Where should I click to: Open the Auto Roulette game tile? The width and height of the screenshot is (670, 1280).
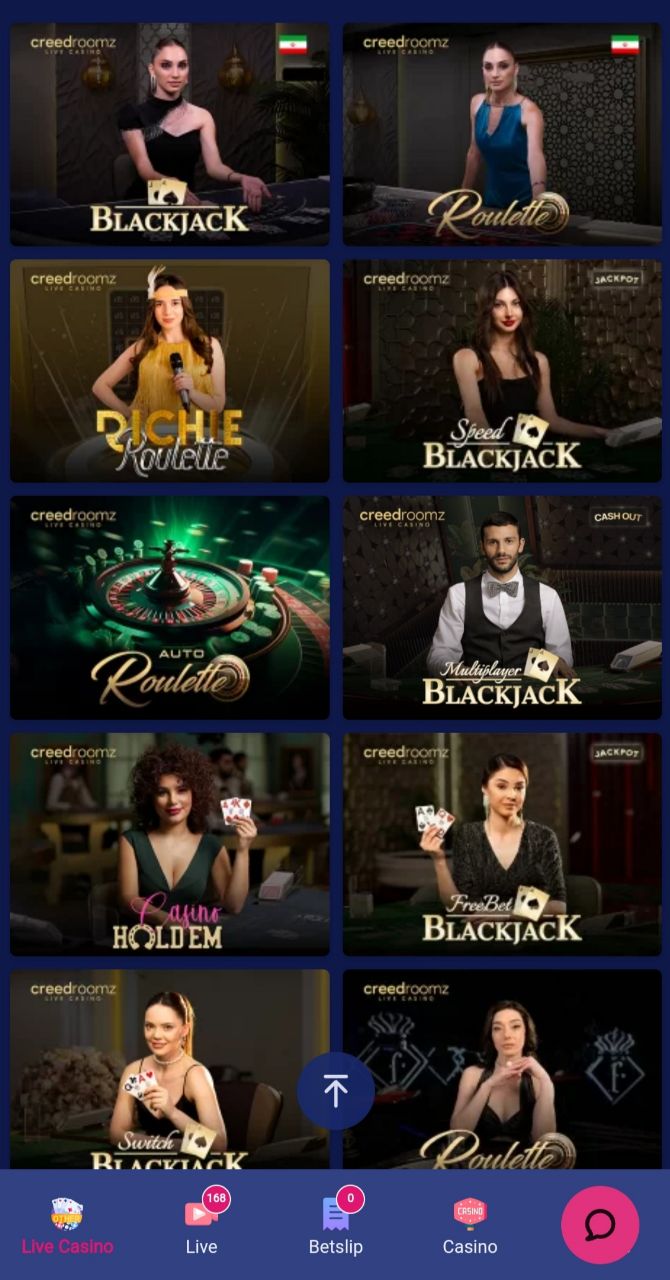tap(170, 608)
